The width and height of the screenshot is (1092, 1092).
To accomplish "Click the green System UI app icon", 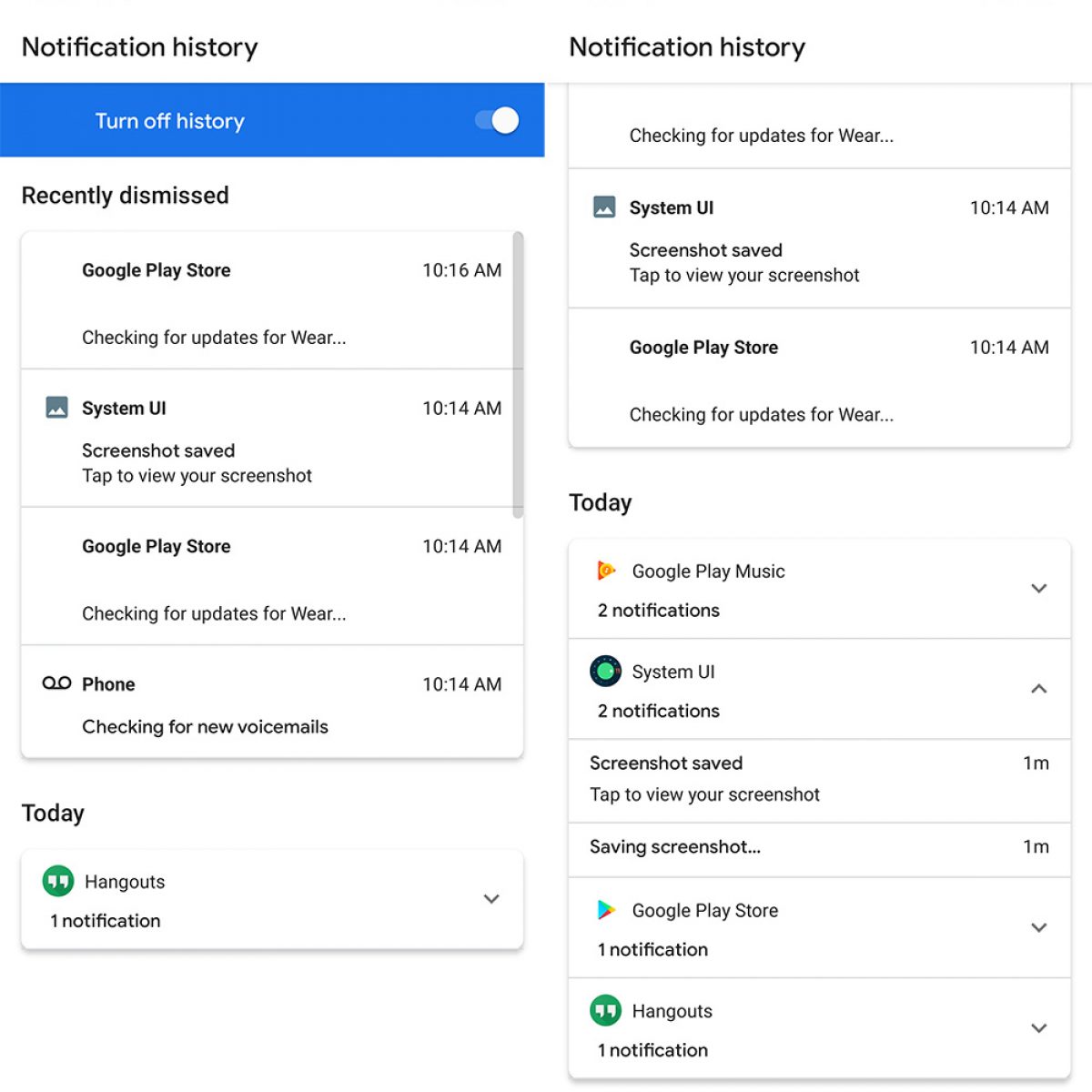I will click(x=605, y=672).
